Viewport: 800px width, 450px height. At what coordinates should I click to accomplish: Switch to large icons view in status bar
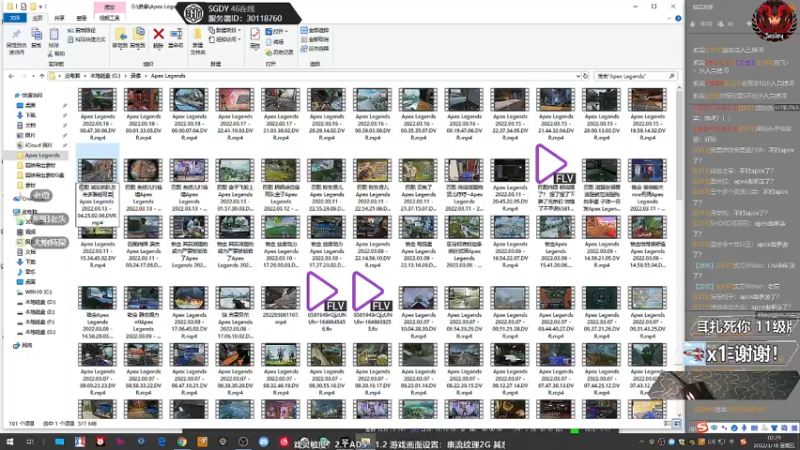(x=677, y=423)
